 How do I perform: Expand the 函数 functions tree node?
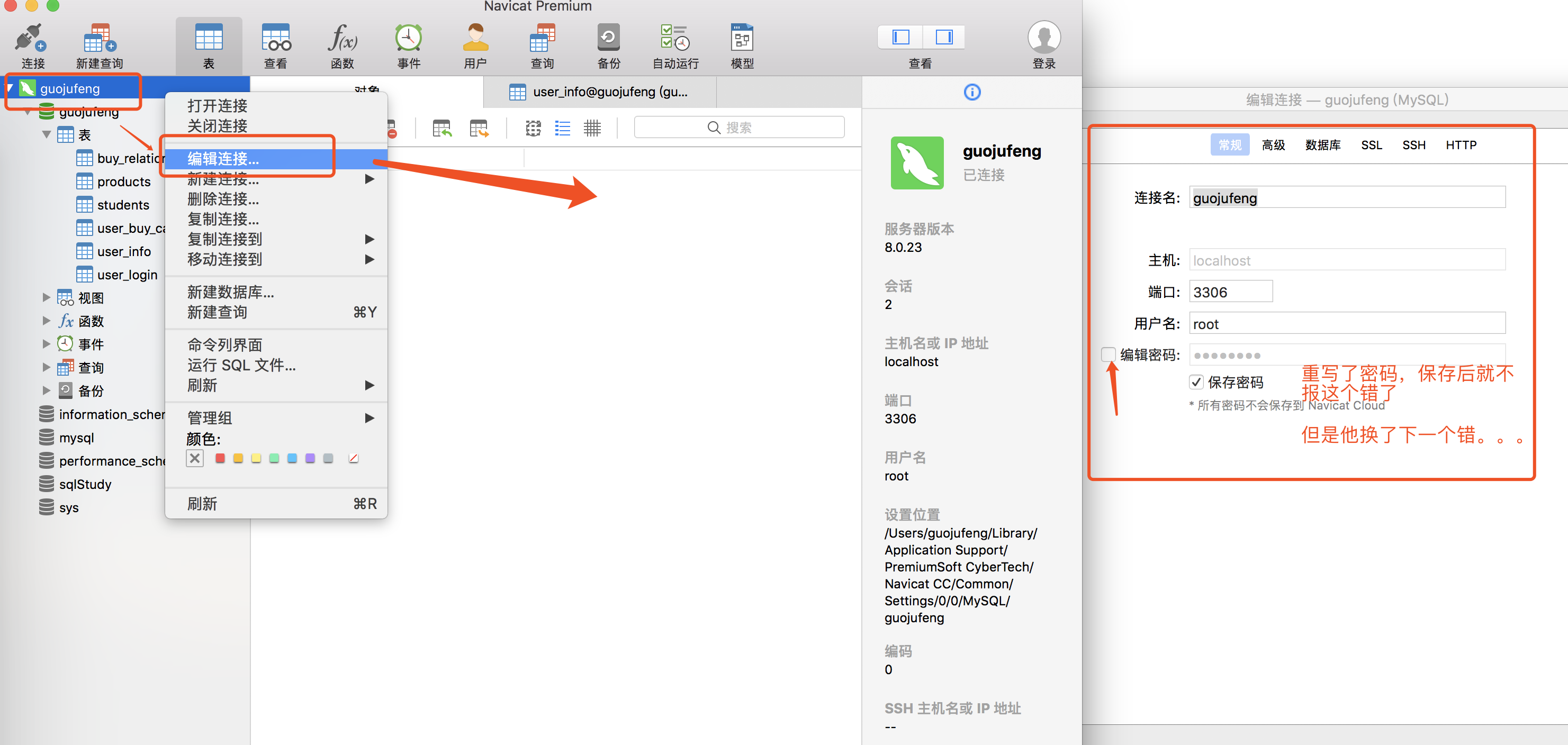(46, 321)
